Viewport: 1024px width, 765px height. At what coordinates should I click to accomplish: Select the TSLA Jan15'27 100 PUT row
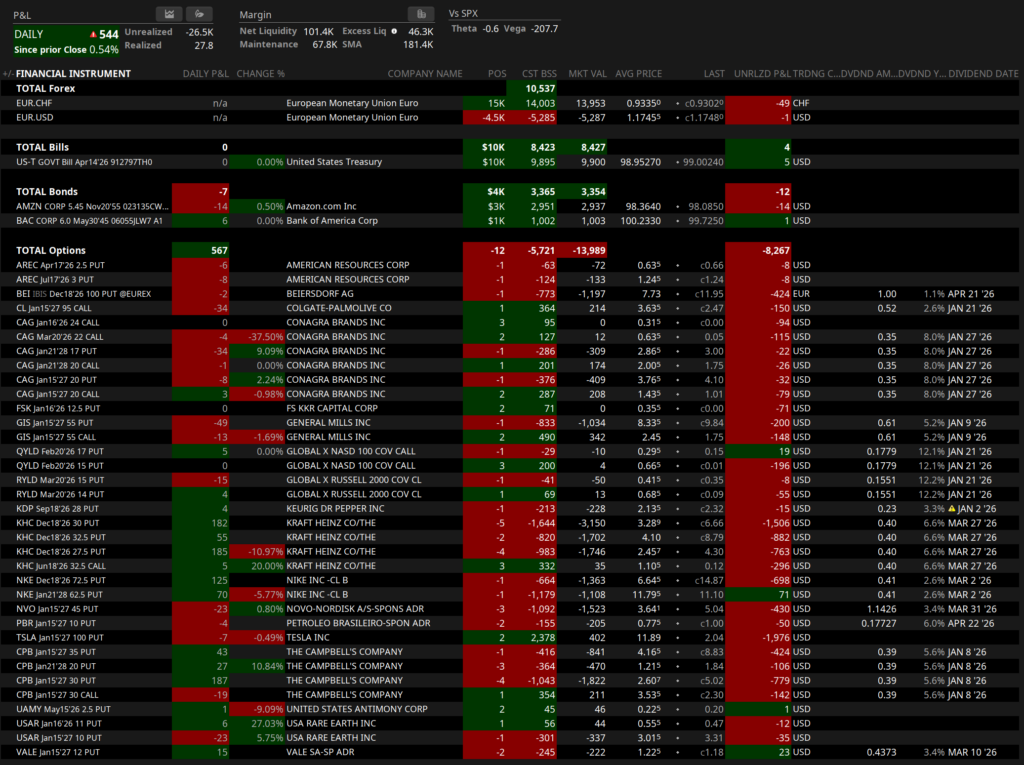coord(61,638)
